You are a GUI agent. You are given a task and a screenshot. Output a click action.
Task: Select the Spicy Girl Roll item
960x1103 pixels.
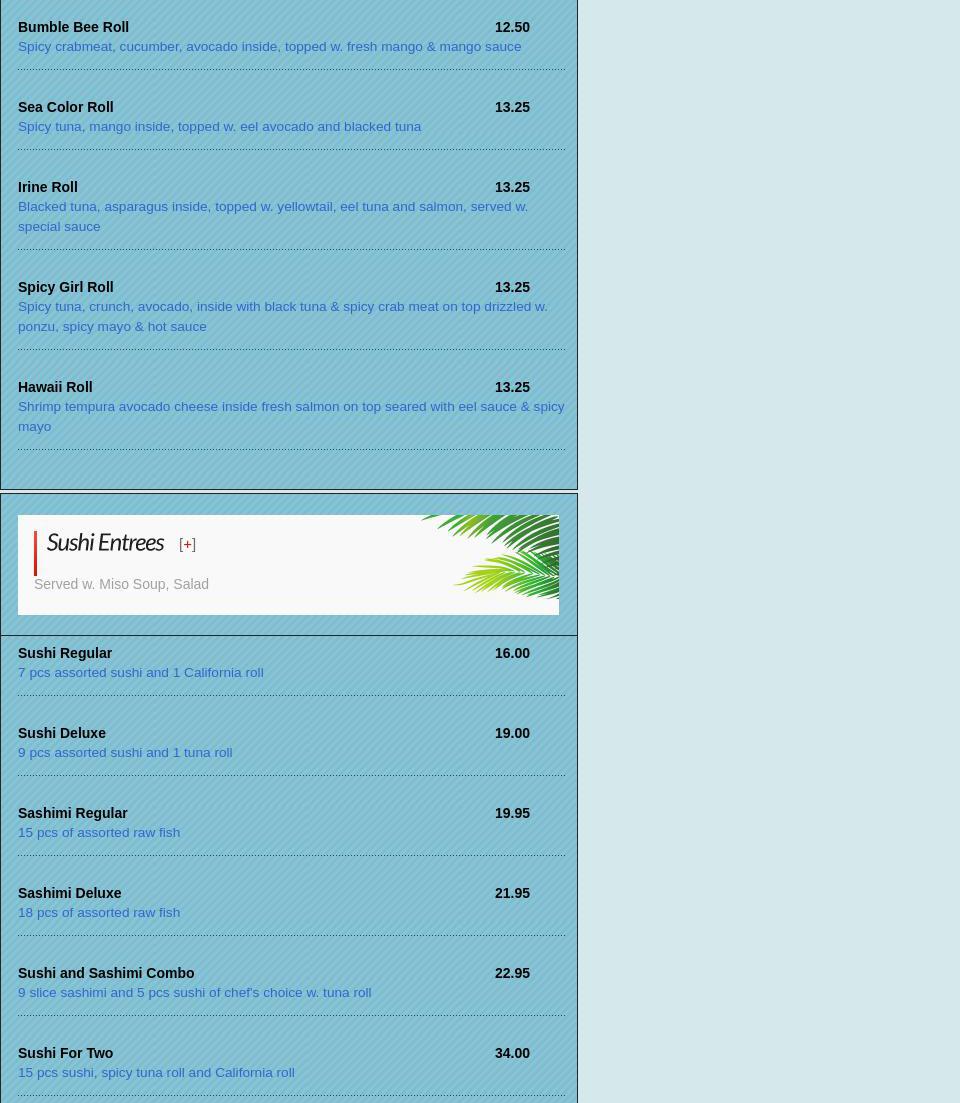click(65, 287)
